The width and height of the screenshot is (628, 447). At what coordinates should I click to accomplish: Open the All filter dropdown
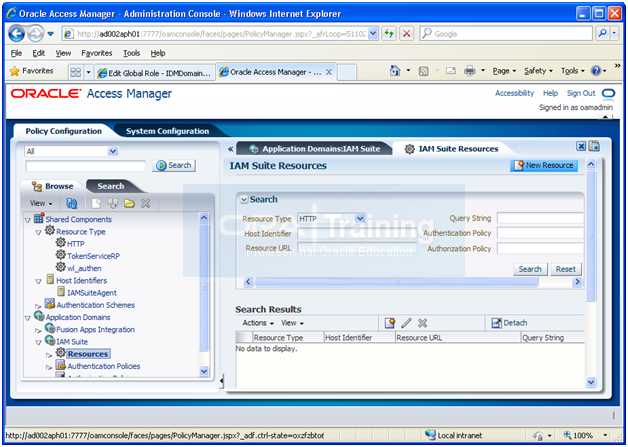pos(113,151)
